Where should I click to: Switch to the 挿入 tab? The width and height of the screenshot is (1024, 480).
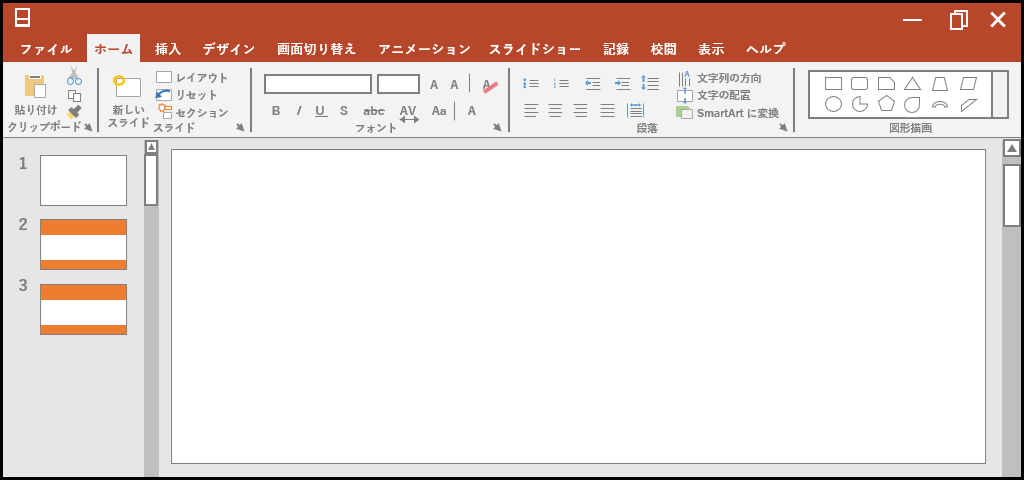tap(168, 49)
